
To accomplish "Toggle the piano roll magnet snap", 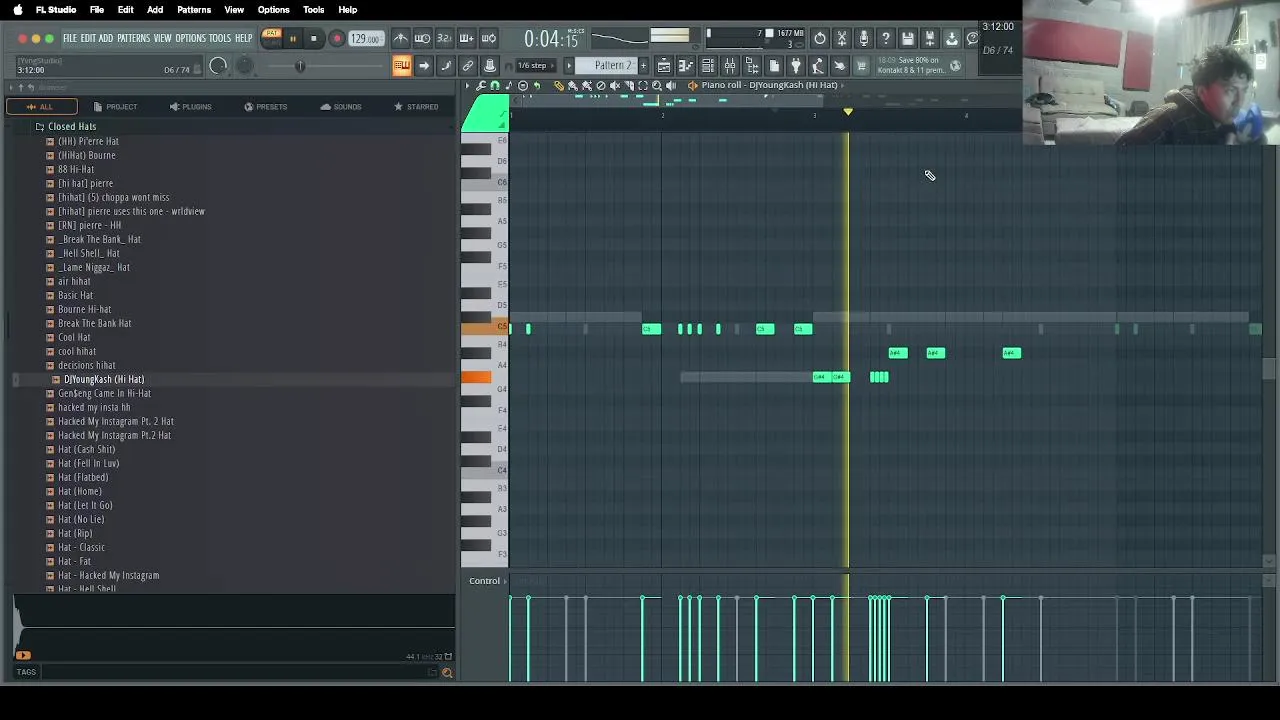I will (x=495, y=86).
